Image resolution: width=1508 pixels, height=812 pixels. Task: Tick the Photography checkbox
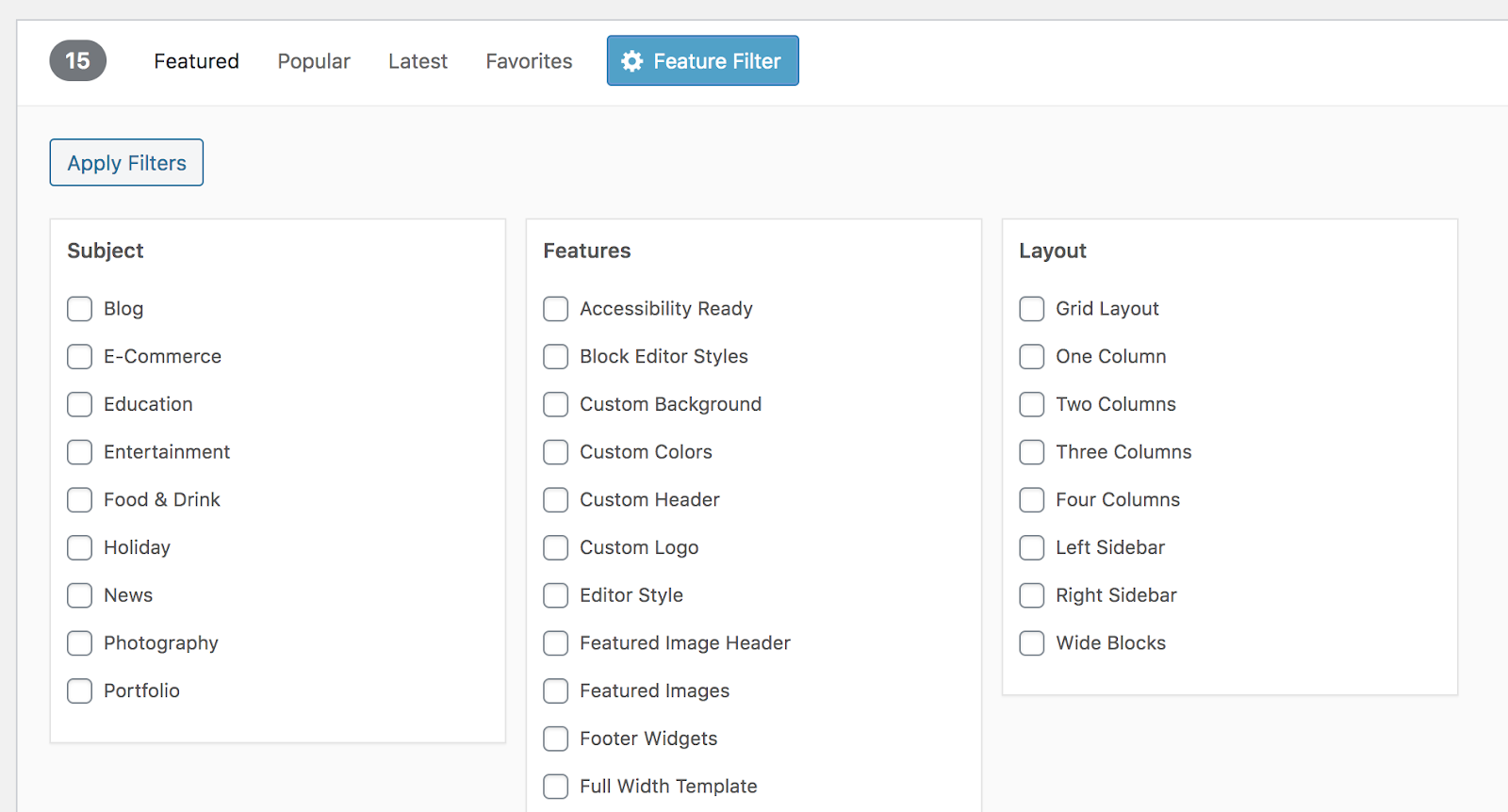click(x=80, y=643)
